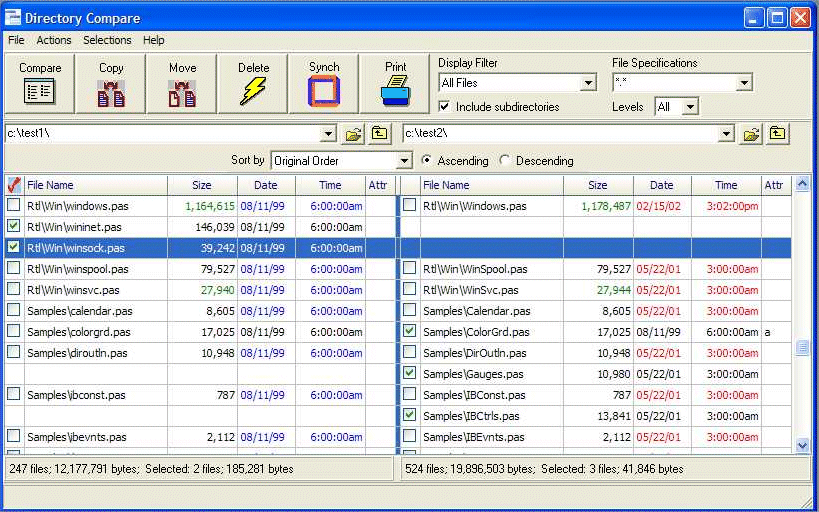819x512 pixels.
Task: Go up one level from c:\test2\
Action: pos(777,134)
